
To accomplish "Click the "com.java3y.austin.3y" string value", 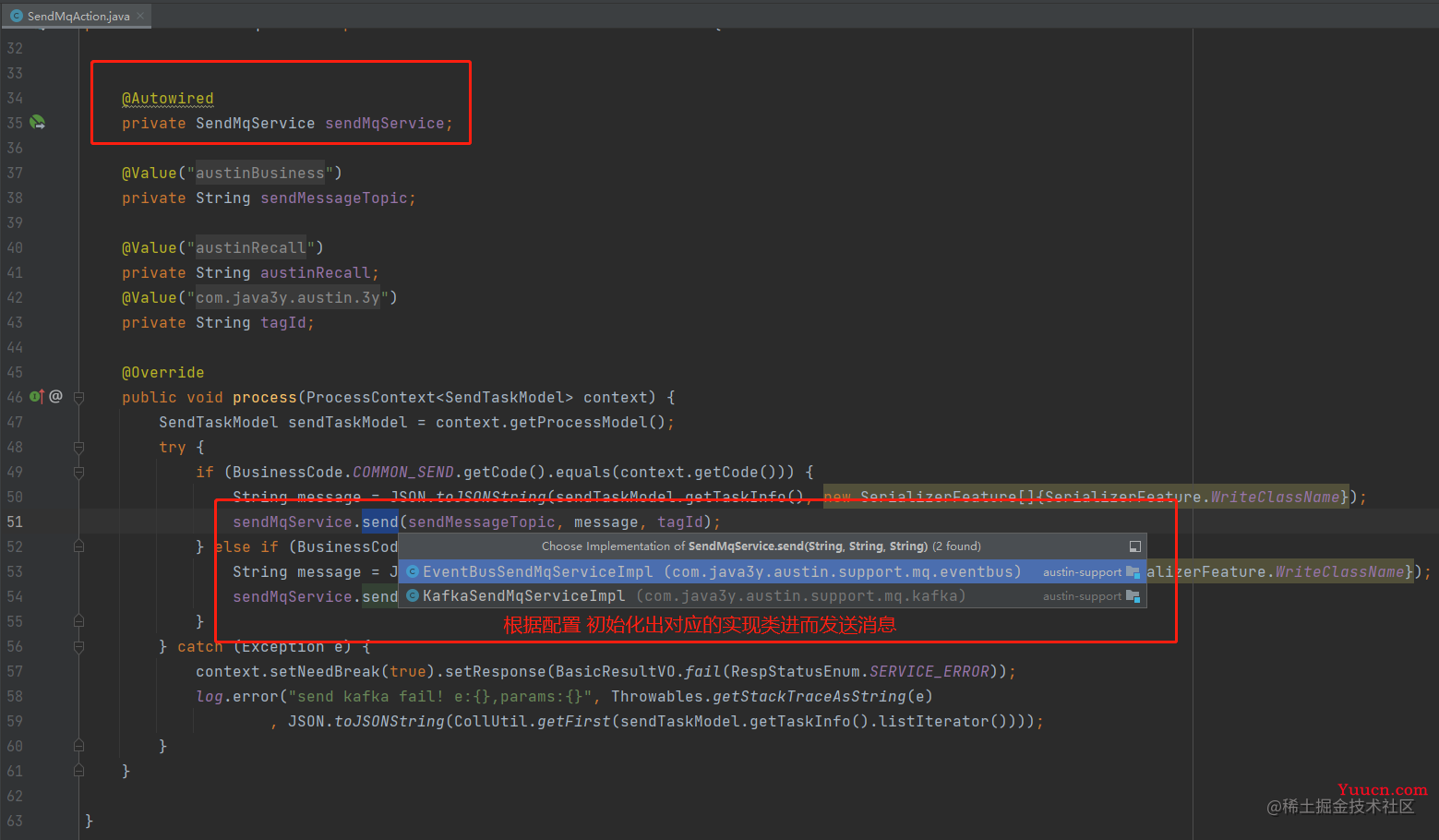I will coord(288,297).
